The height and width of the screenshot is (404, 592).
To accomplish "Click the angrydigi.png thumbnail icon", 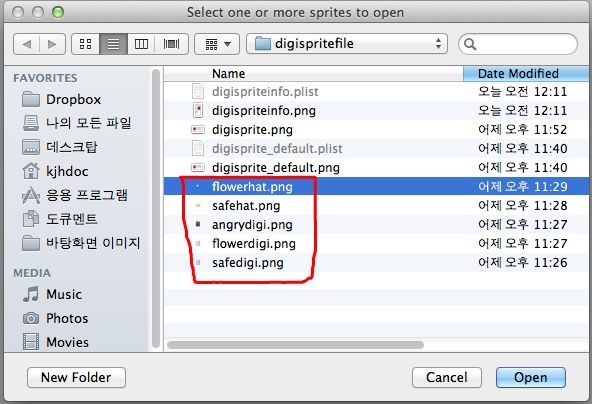I will [x=198, y=224].
